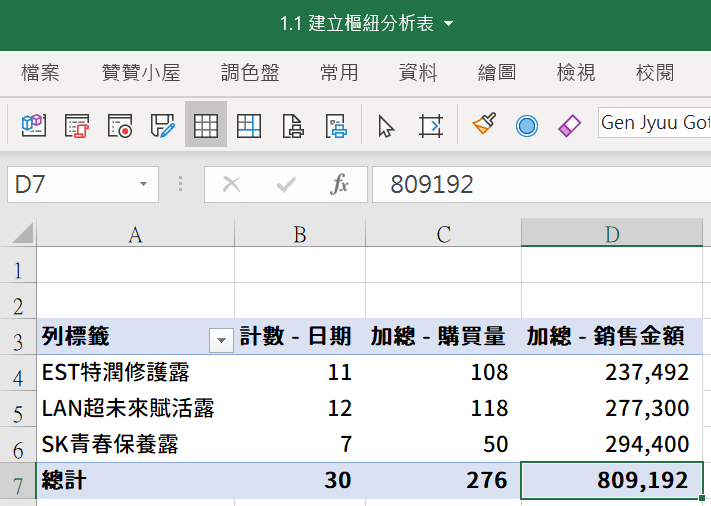Viewport: 711px width, 506px height.
Task: Click the blue circle icon
Action: 527,126
